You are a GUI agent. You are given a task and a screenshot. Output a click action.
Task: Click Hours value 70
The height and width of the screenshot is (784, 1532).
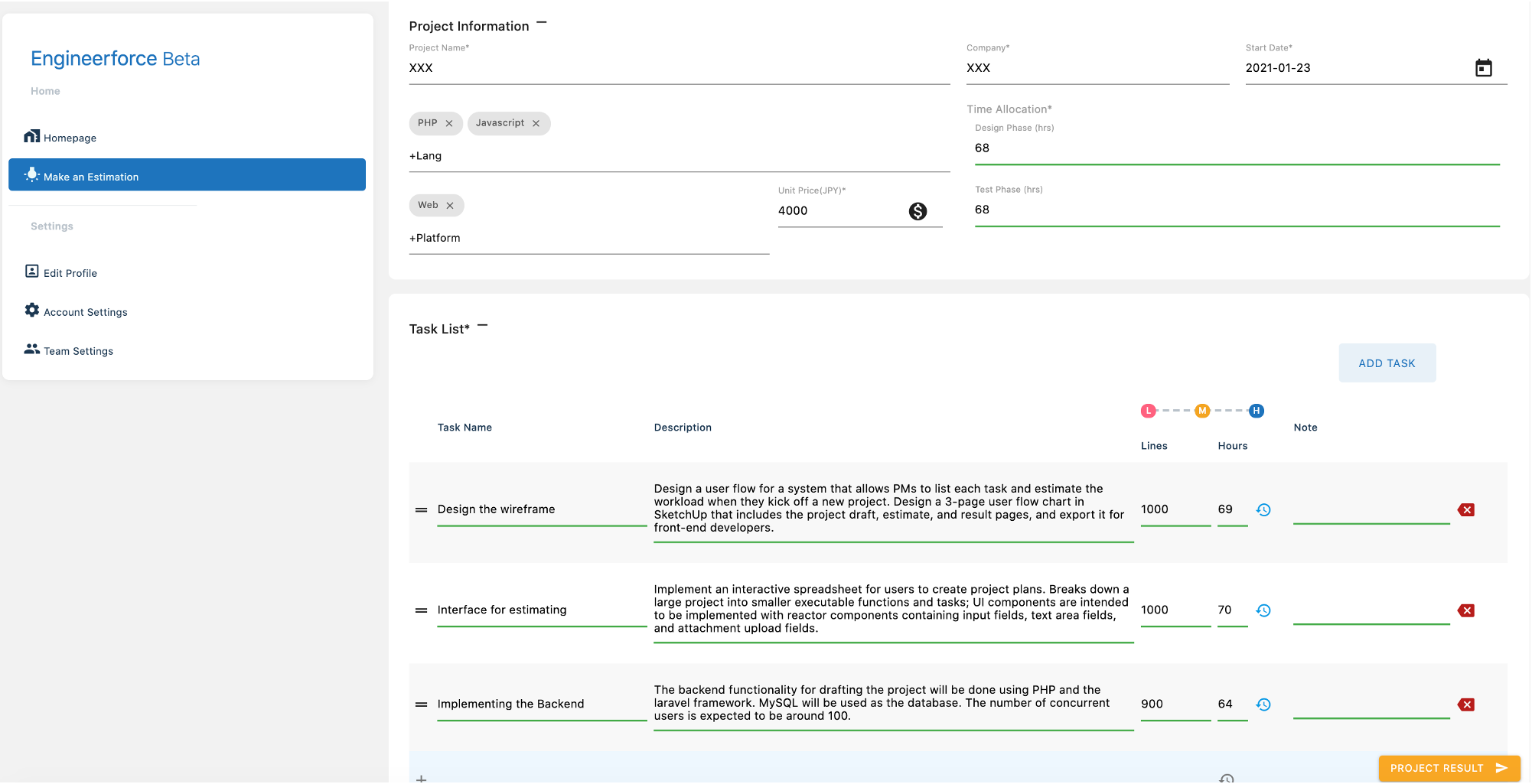point(1232,610)
